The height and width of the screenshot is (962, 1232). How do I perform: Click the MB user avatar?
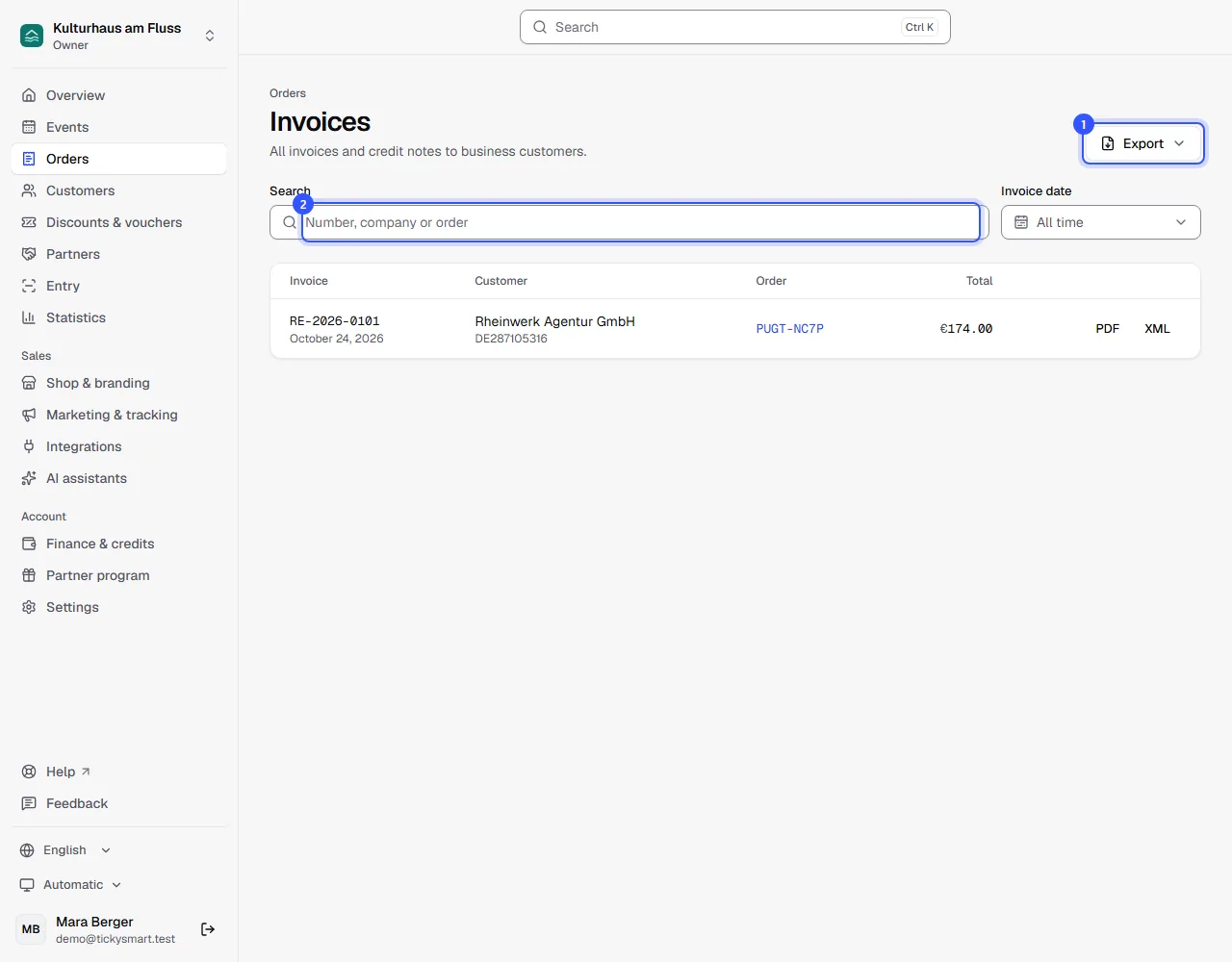pyautogui.click(x=31, y=929)
